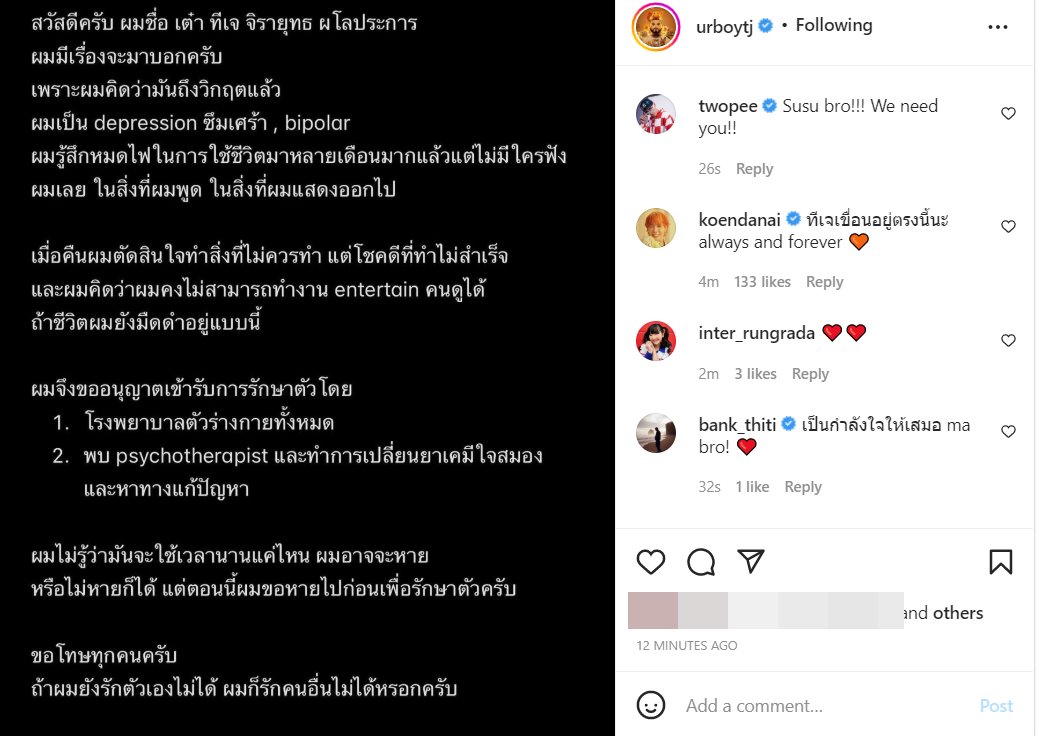The height and width of the screenshot is (736, 1037).
Task: Save post with the bookmark icon
Action: 1001,562
